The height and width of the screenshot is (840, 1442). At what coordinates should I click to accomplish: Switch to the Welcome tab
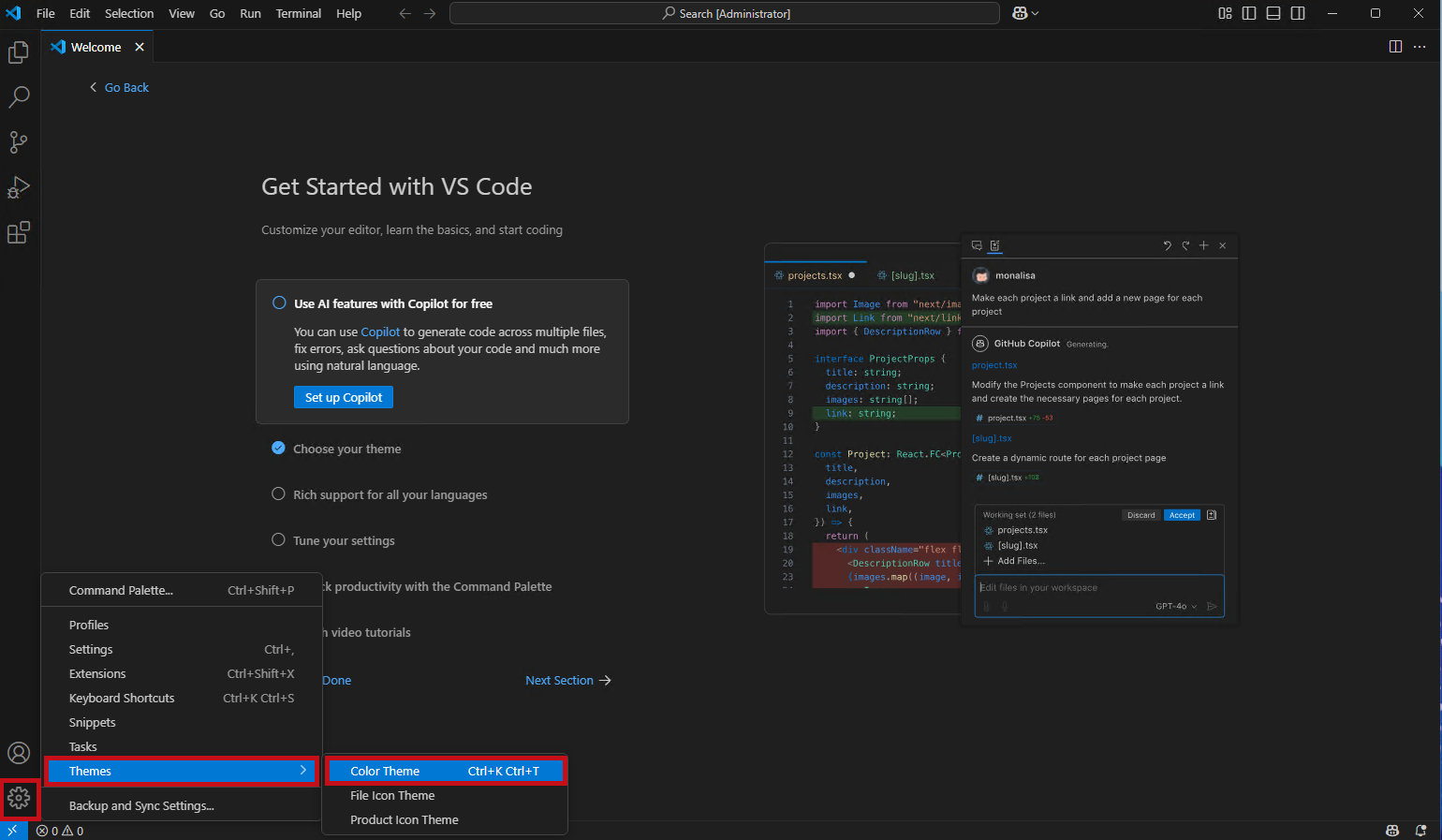click(x=96, y=47)
